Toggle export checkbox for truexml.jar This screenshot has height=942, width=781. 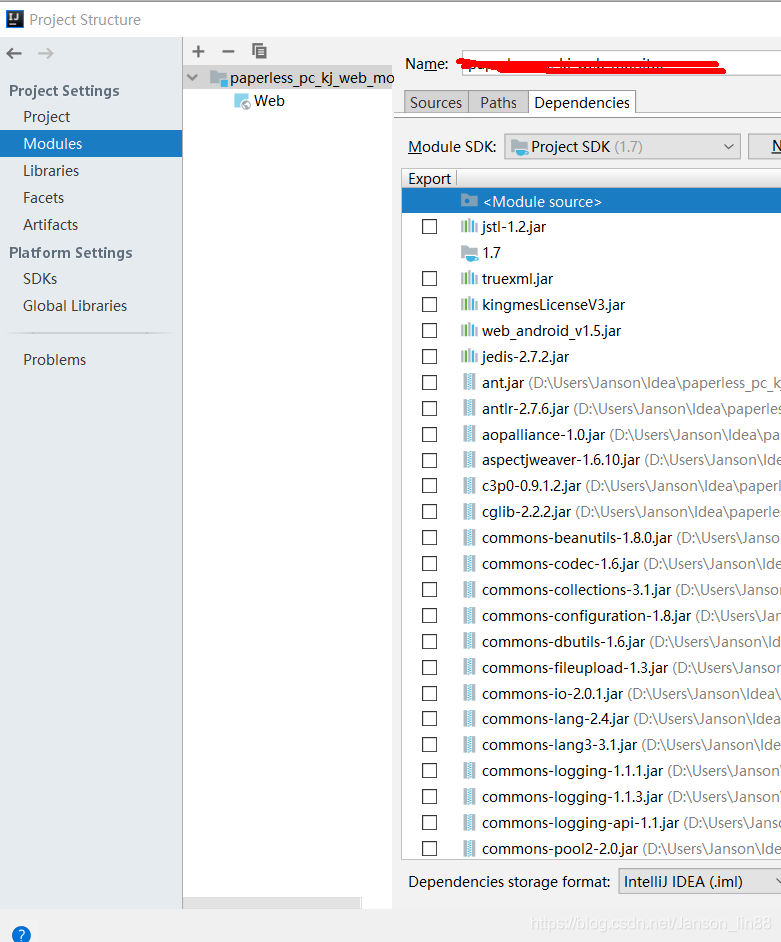[430, 279]
